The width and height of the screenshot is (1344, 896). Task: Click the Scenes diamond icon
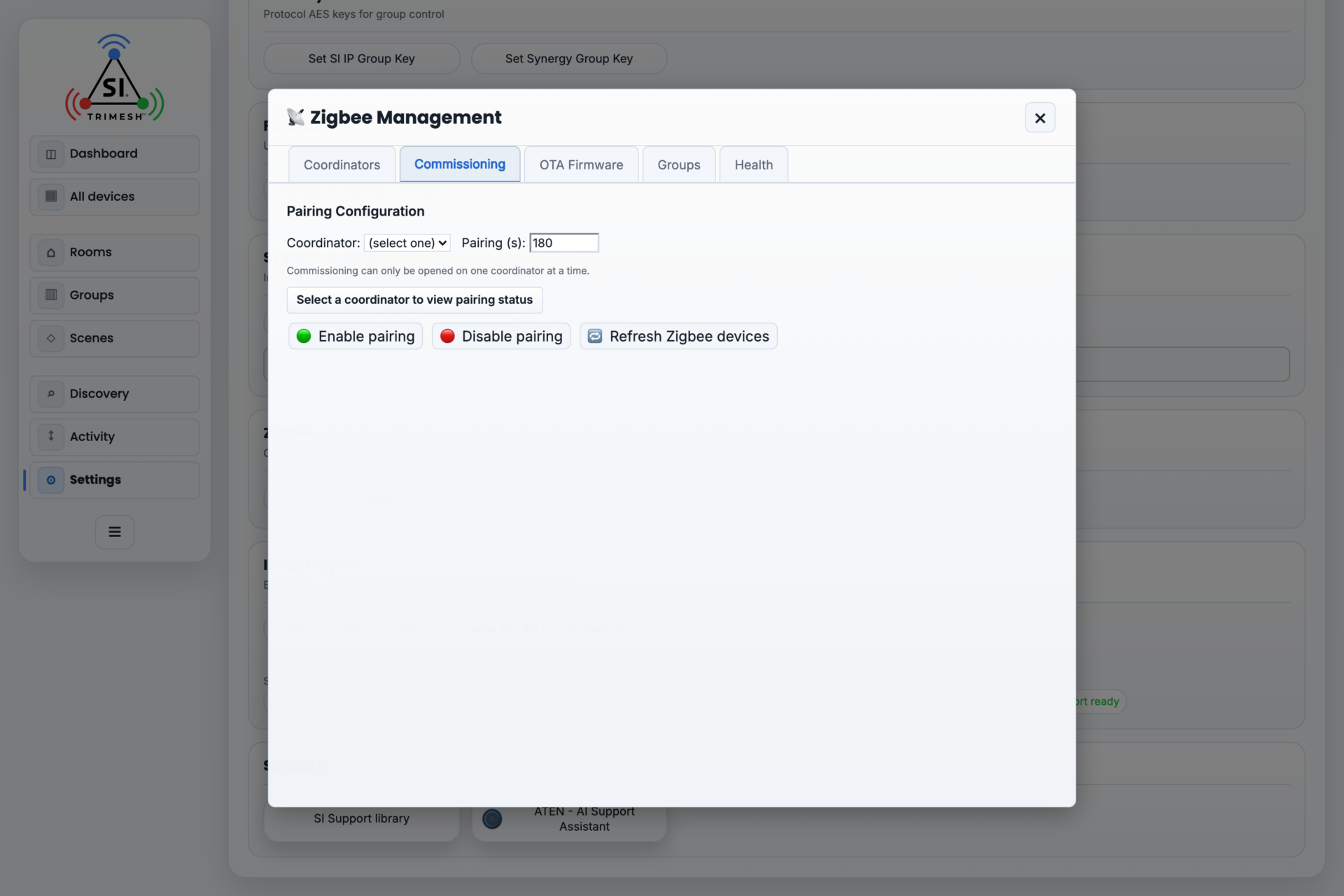[51, 338]
